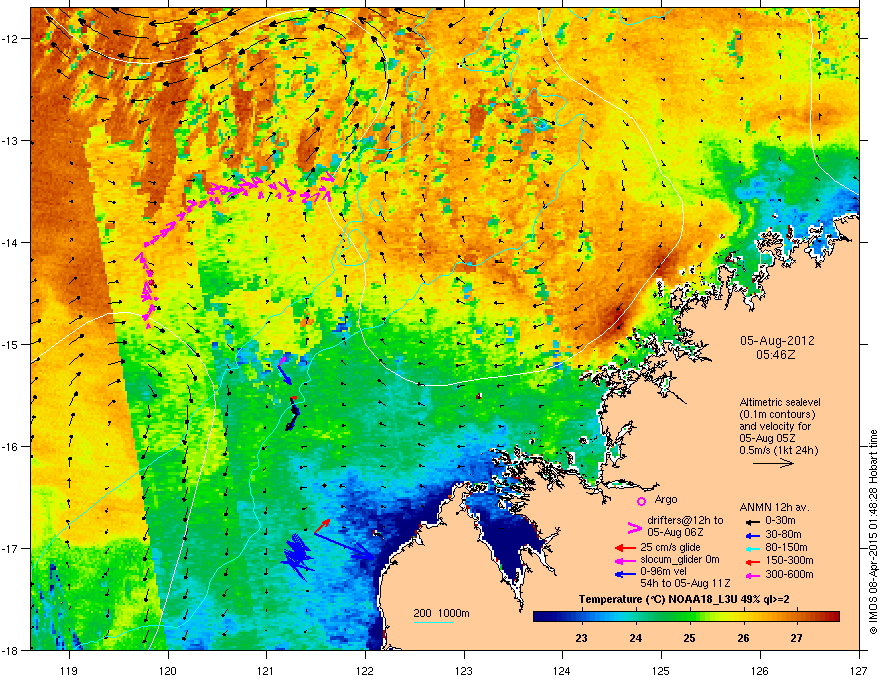Click the longitude axis label 123
The width and height of the screenshot is (880, 680).
464,670
